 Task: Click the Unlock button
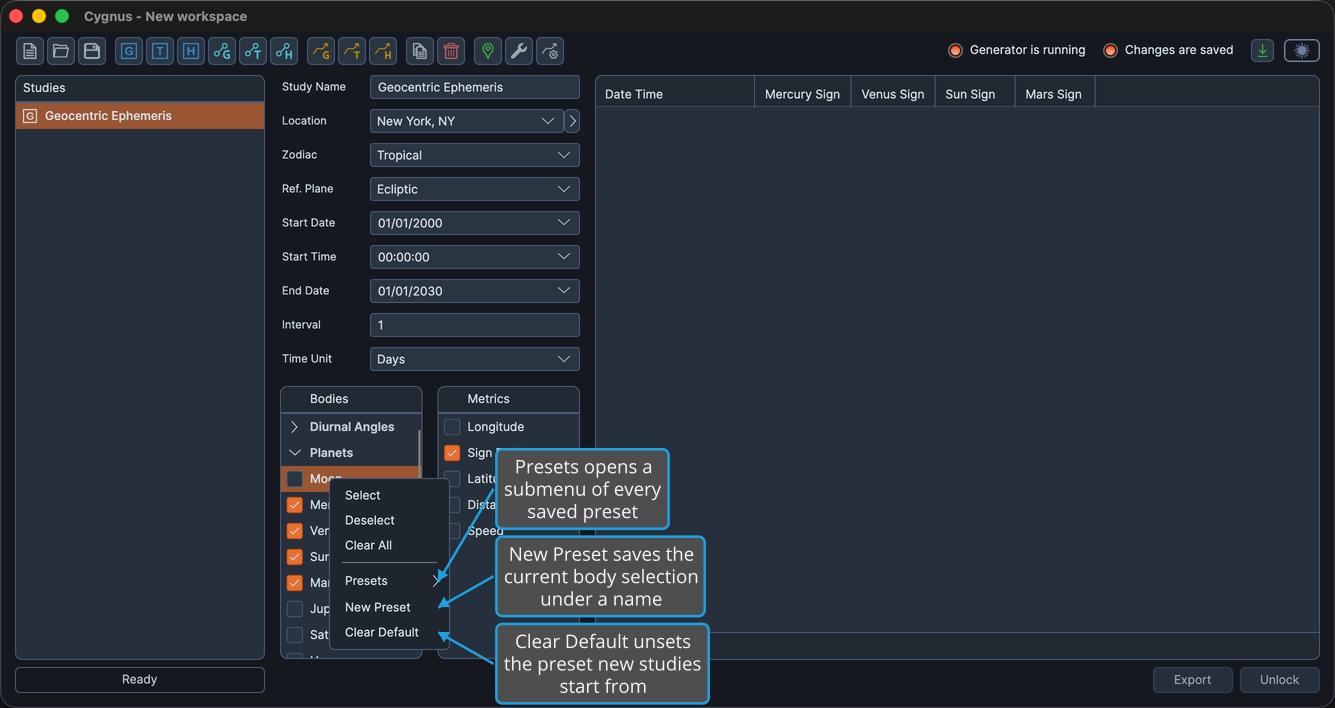tap(1279, 680)
